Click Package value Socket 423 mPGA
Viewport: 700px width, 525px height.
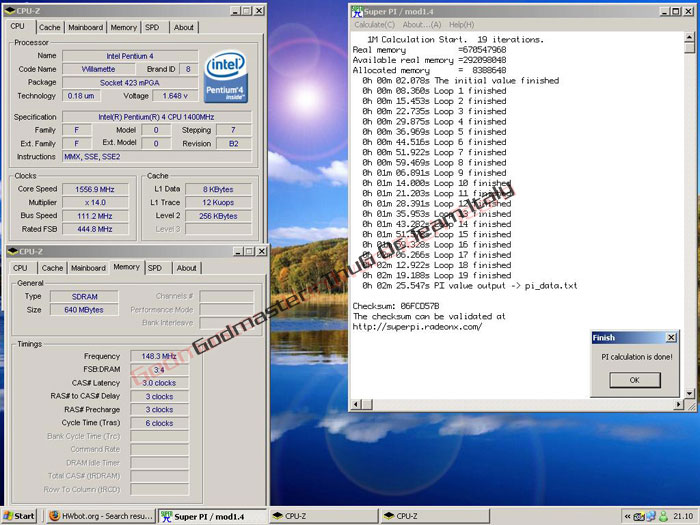click(x=130, y=83)
